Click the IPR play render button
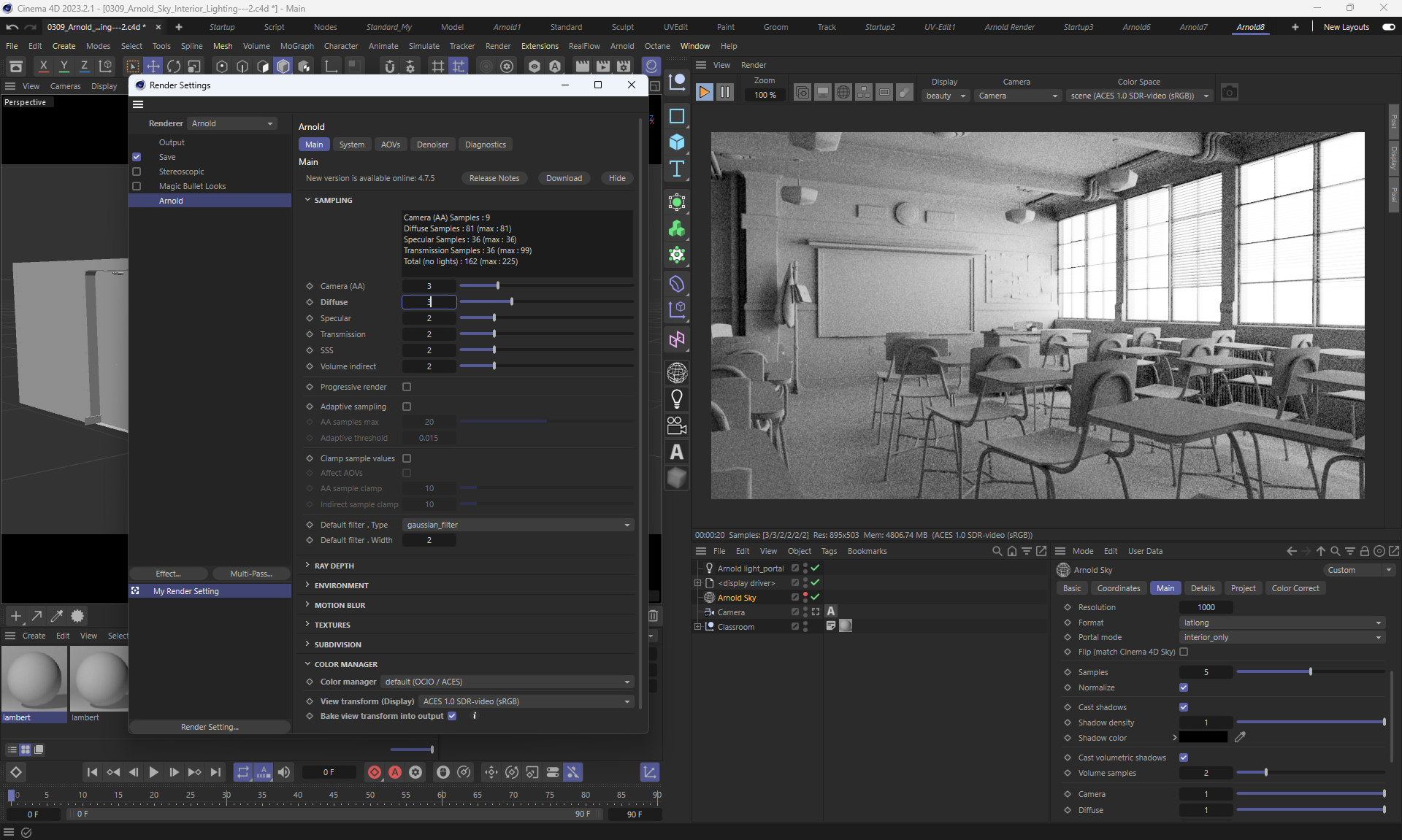The image size is (1402, 840). (x=704, y=92)
